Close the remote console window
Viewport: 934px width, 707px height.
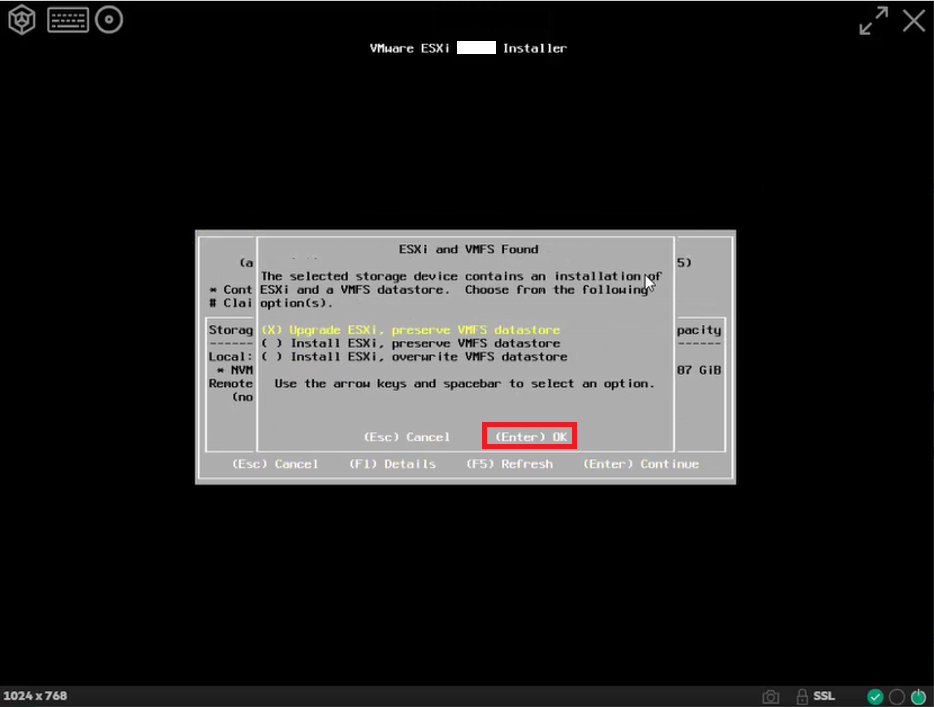point(913,19)
